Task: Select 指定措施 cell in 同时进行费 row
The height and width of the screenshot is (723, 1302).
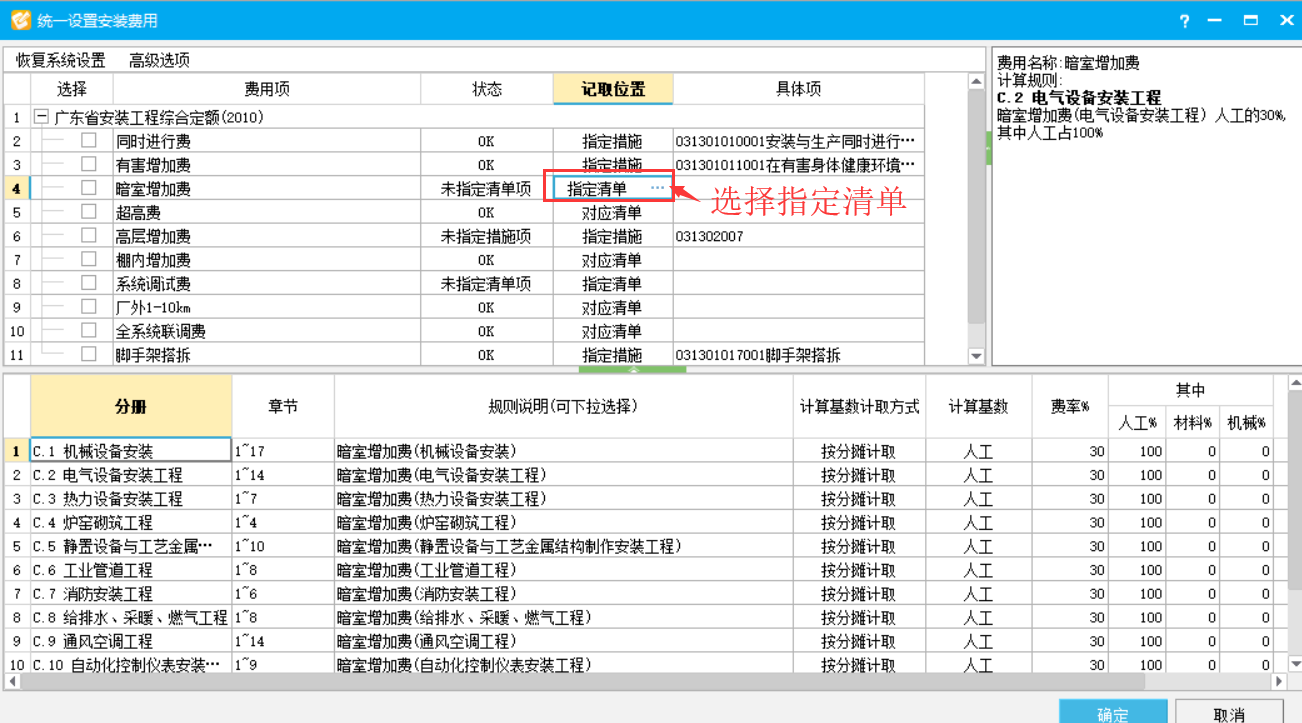Action: pos(613,141)
